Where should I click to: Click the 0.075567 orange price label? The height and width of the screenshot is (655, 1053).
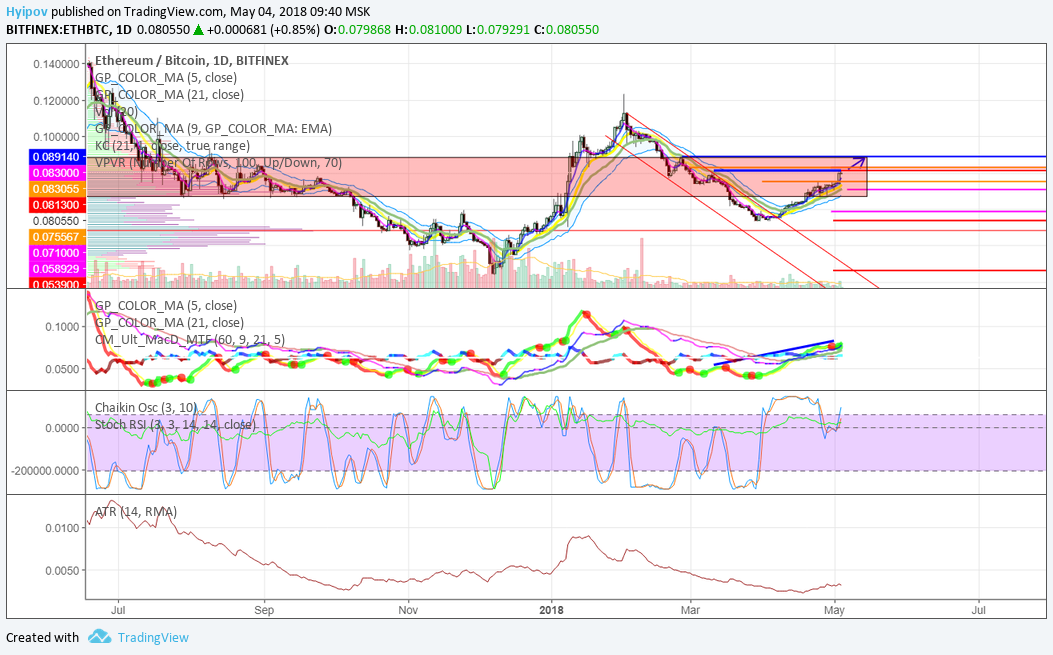(57, 237)
